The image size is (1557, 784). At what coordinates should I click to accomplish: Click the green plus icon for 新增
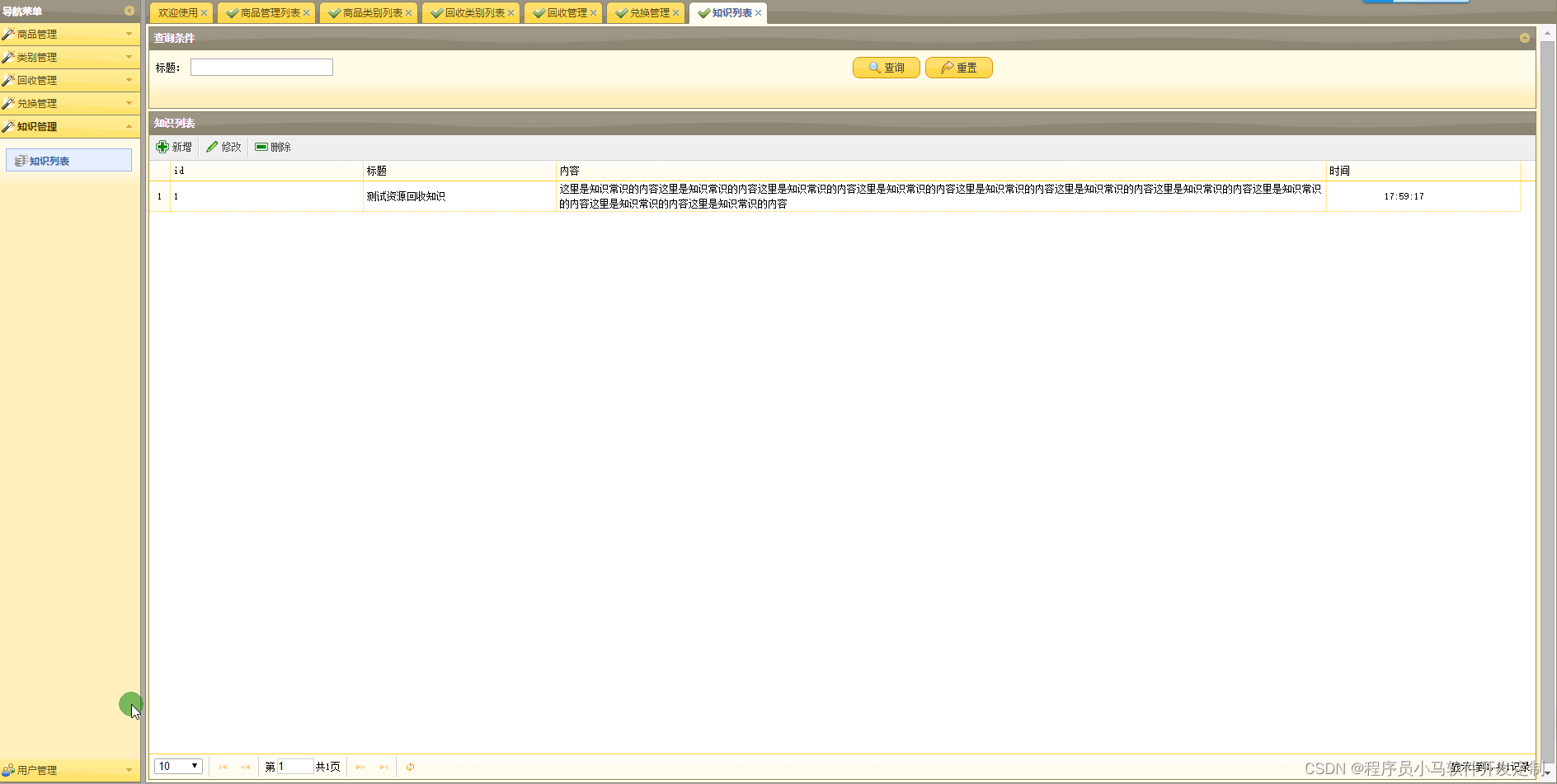click(x=162, y=147)
